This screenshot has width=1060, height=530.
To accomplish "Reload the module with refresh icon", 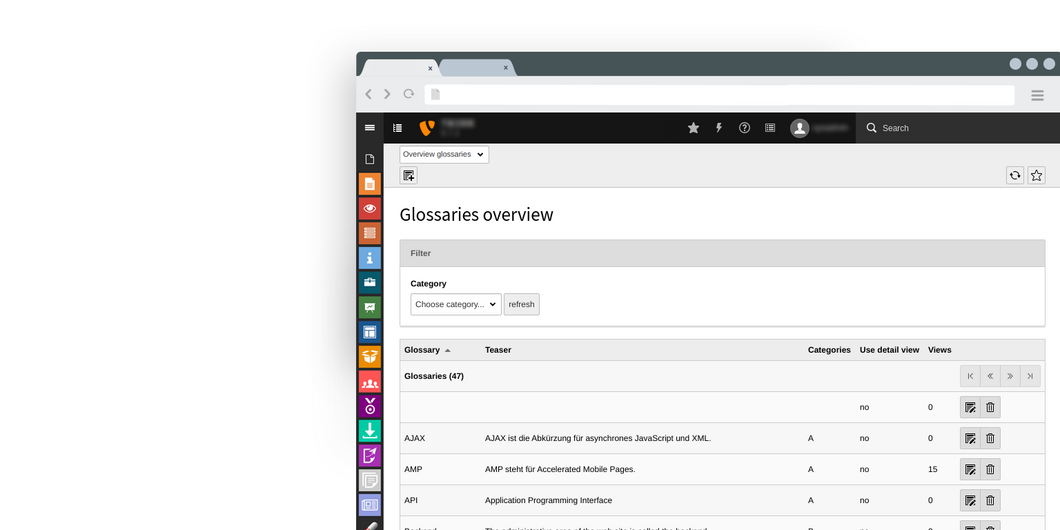I will 1015,176.
